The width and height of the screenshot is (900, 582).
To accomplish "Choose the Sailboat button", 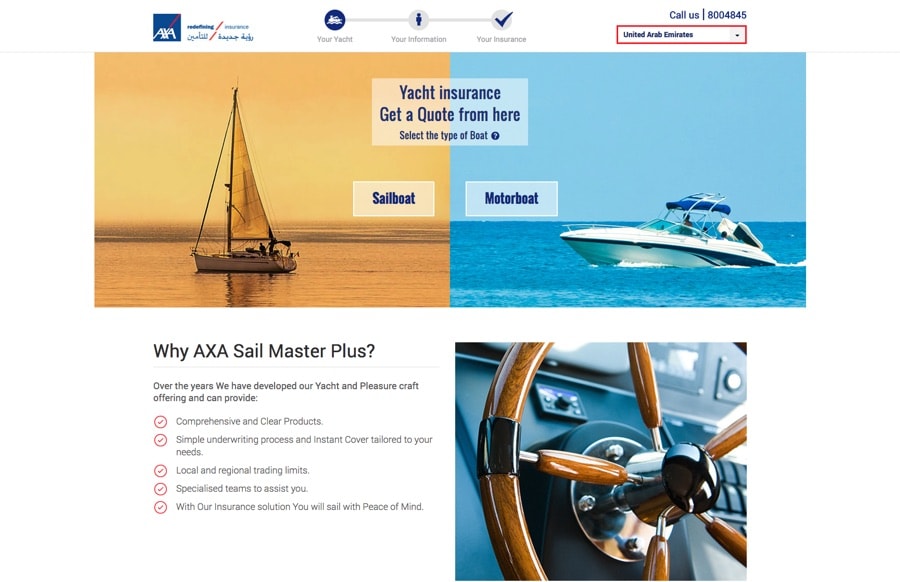I will point(394,199).
